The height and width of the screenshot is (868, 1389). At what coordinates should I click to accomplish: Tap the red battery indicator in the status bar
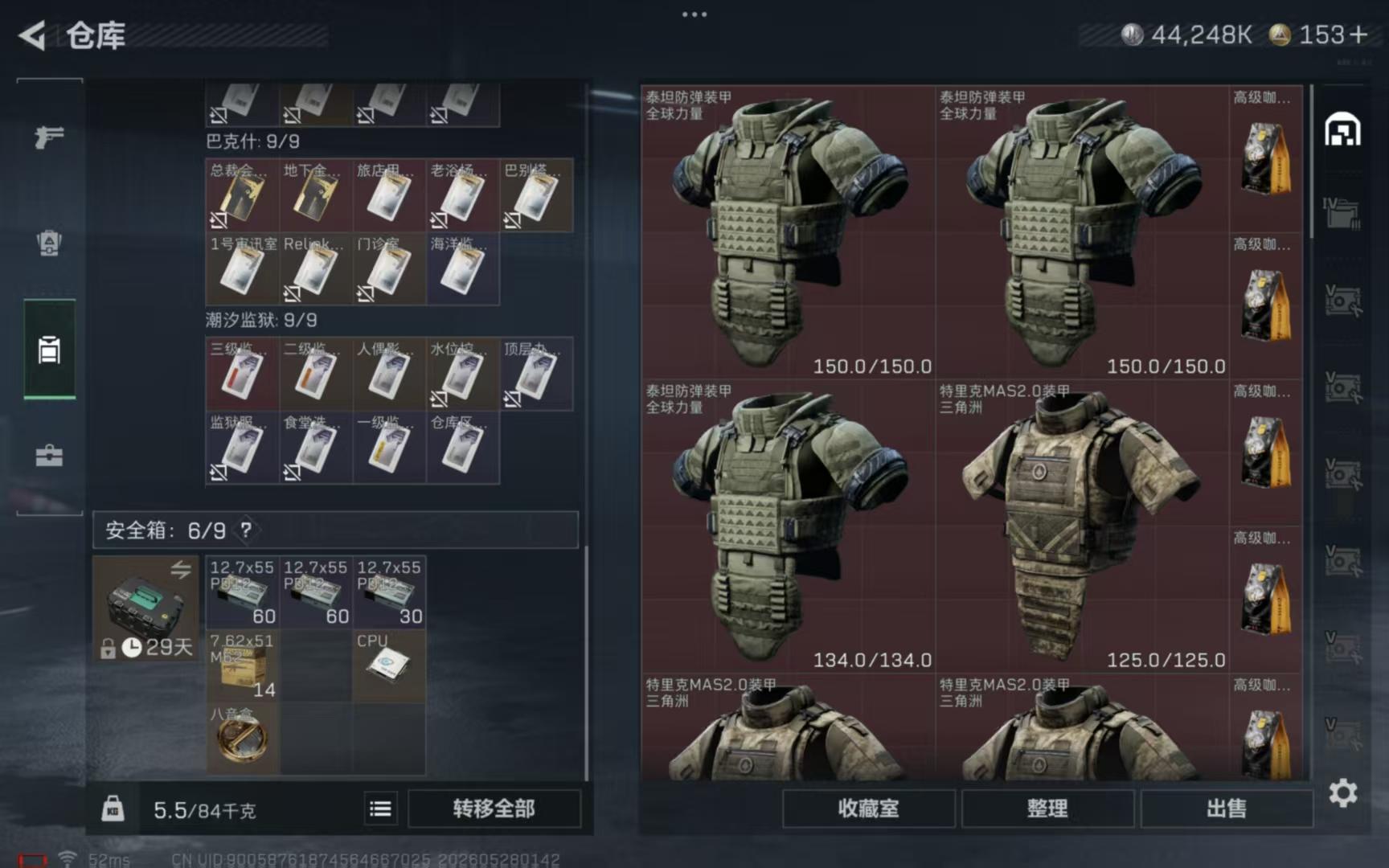pos(33,860)
